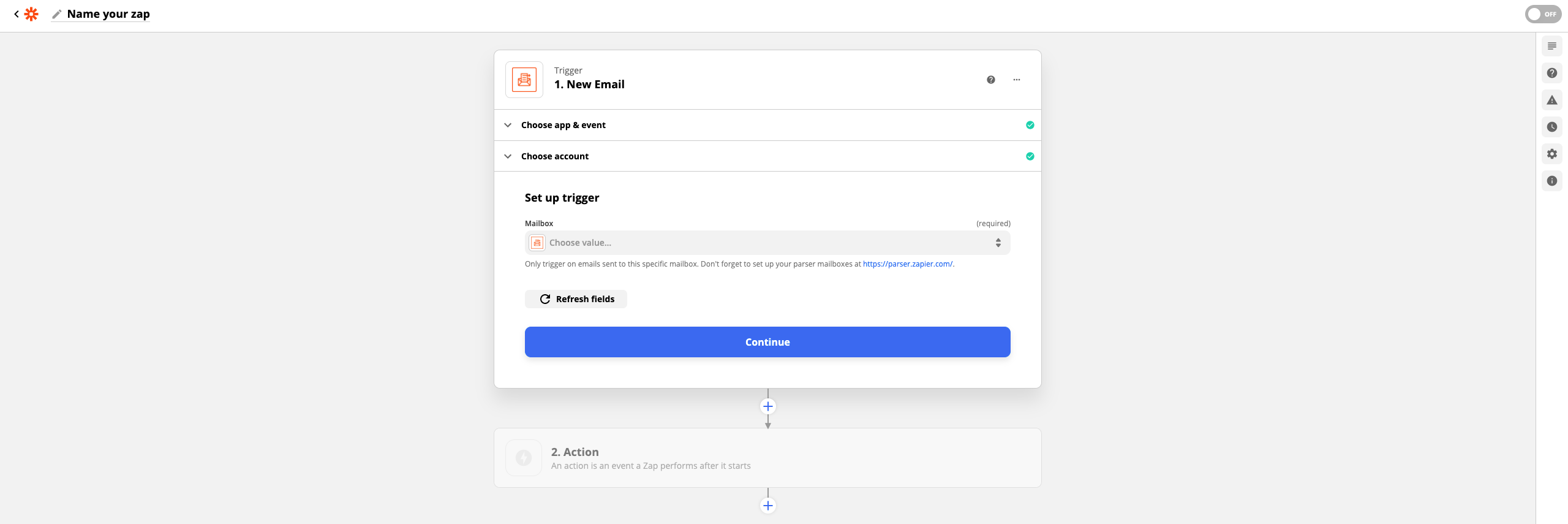Open trigger three-dot options menu
This screenshot has height=524, width=1568.
pyautogui.click(x=1017, y=80)
